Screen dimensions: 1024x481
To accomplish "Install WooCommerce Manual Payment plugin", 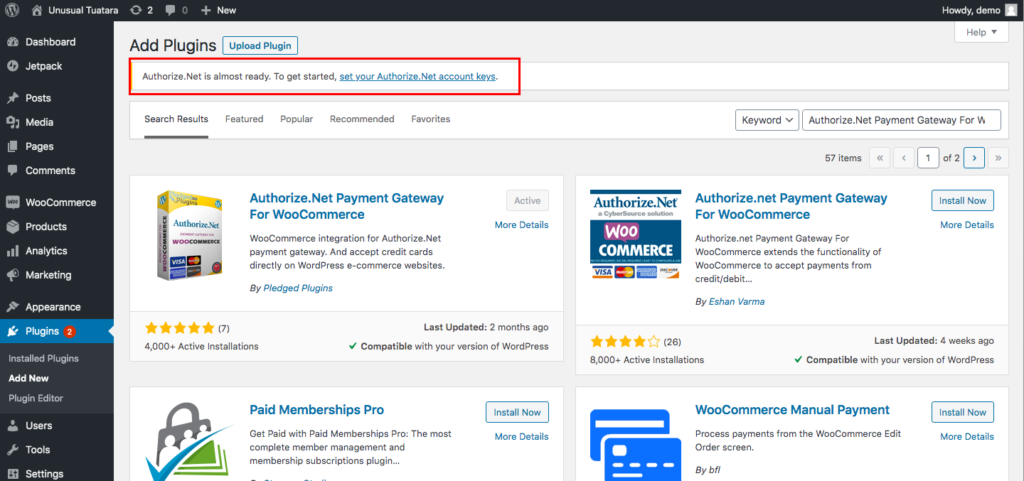I will click(x=963, y=412).
